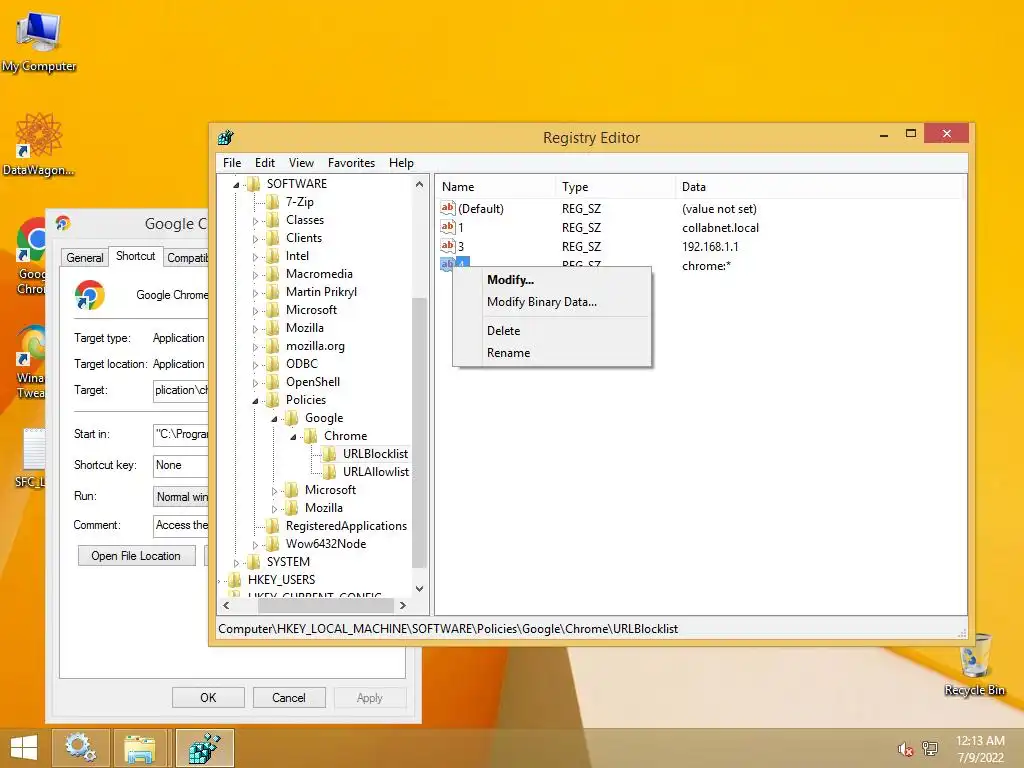Collapse the Google key under Policies
Viewport: 1024px width, 768px height.
coord(274,419)
